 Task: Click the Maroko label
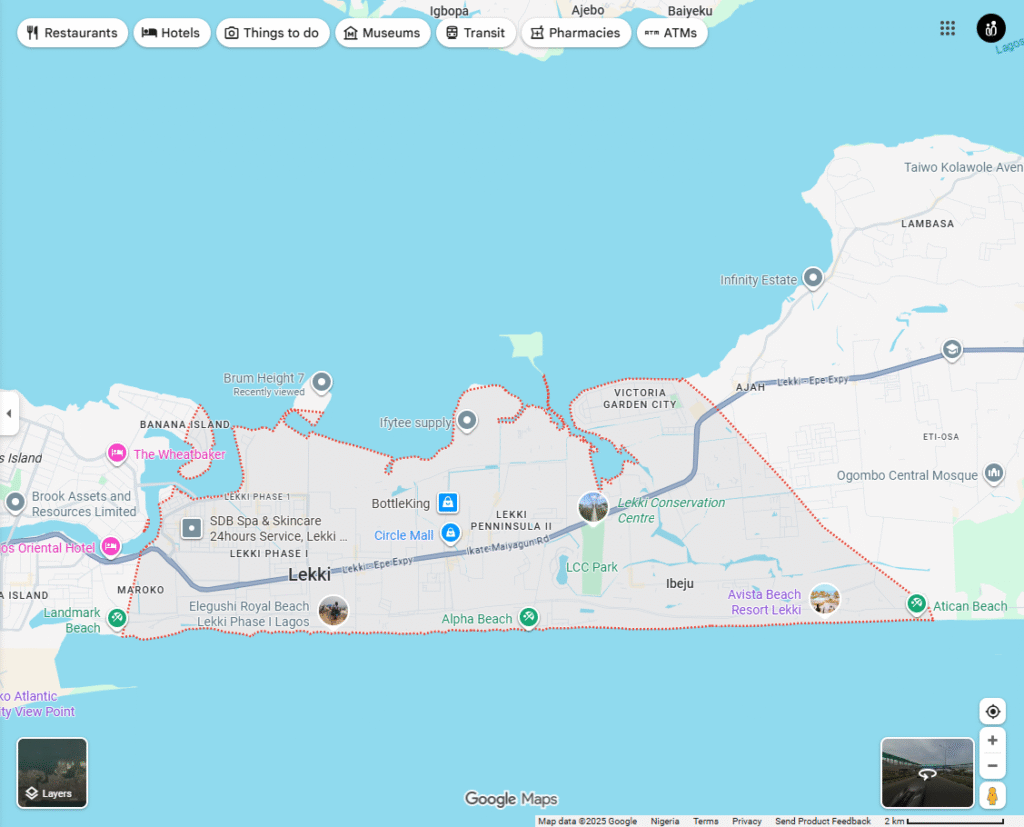140,590
